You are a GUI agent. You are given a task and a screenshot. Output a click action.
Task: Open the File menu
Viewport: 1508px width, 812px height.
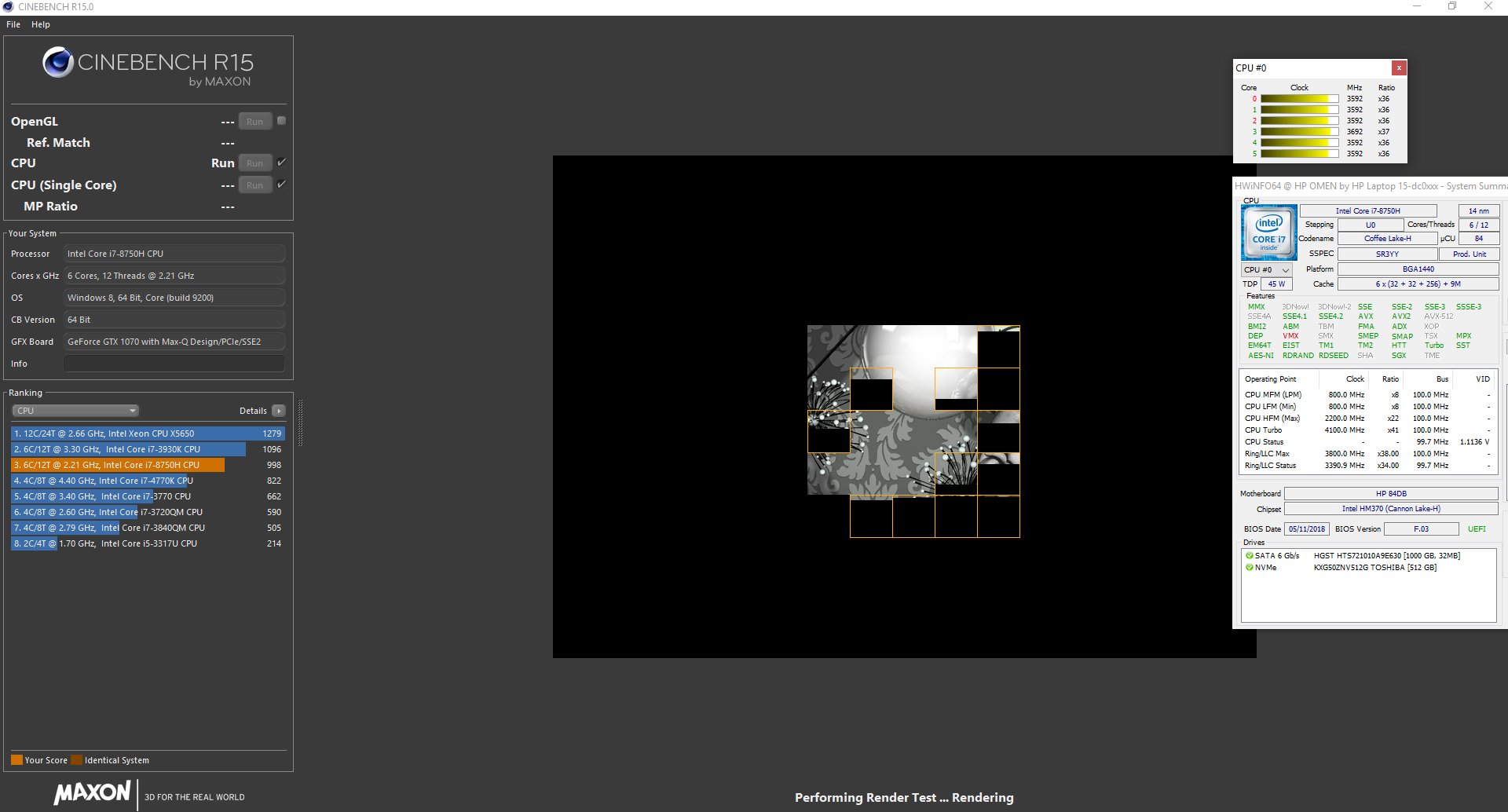[13, 24]
